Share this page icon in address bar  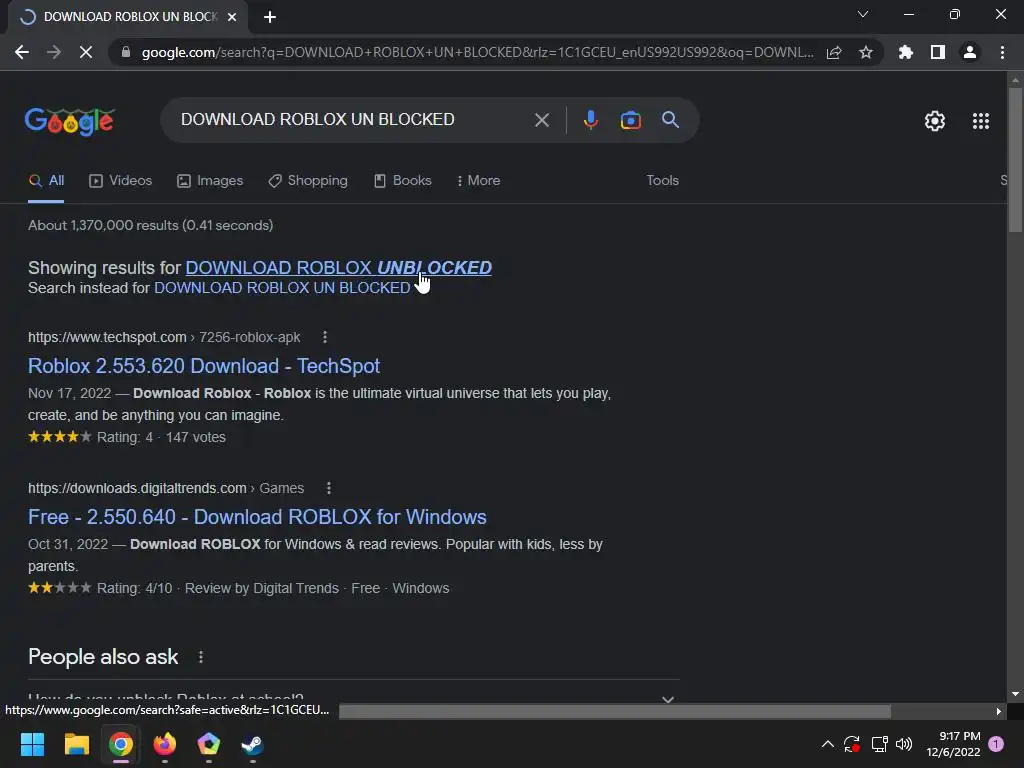click(x=834, y=52)
